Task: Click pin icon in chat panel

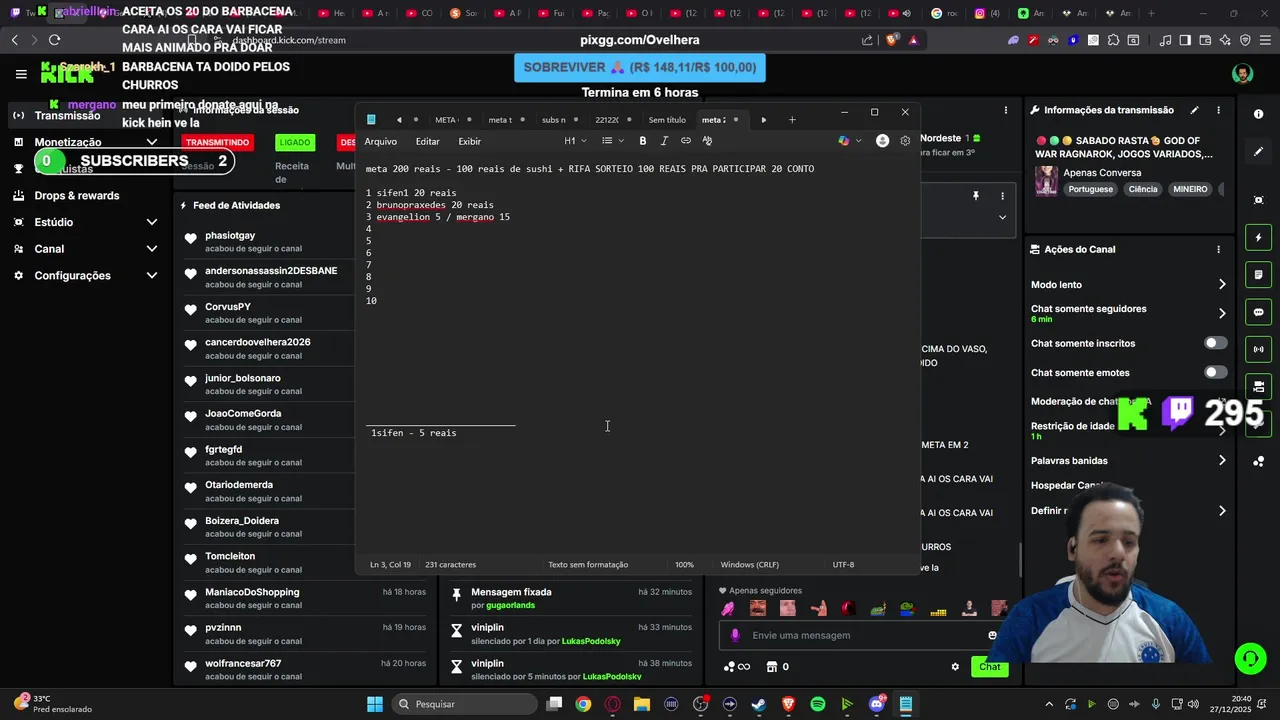Action: [x=975, y=196]
